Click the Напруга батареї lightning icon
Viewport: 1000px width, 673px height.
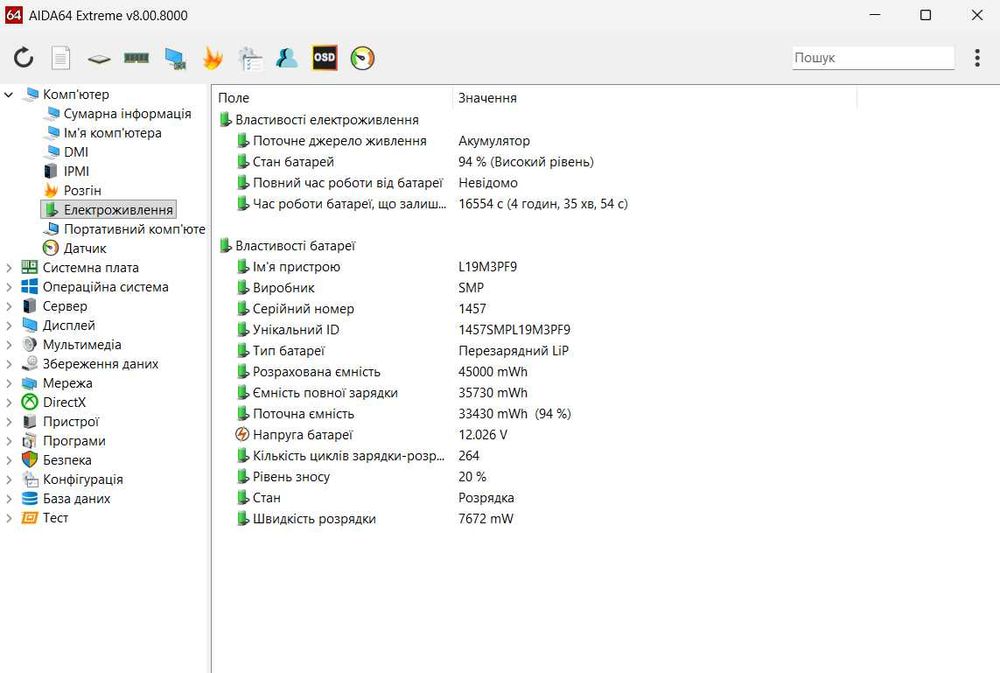tap(242, 434)
